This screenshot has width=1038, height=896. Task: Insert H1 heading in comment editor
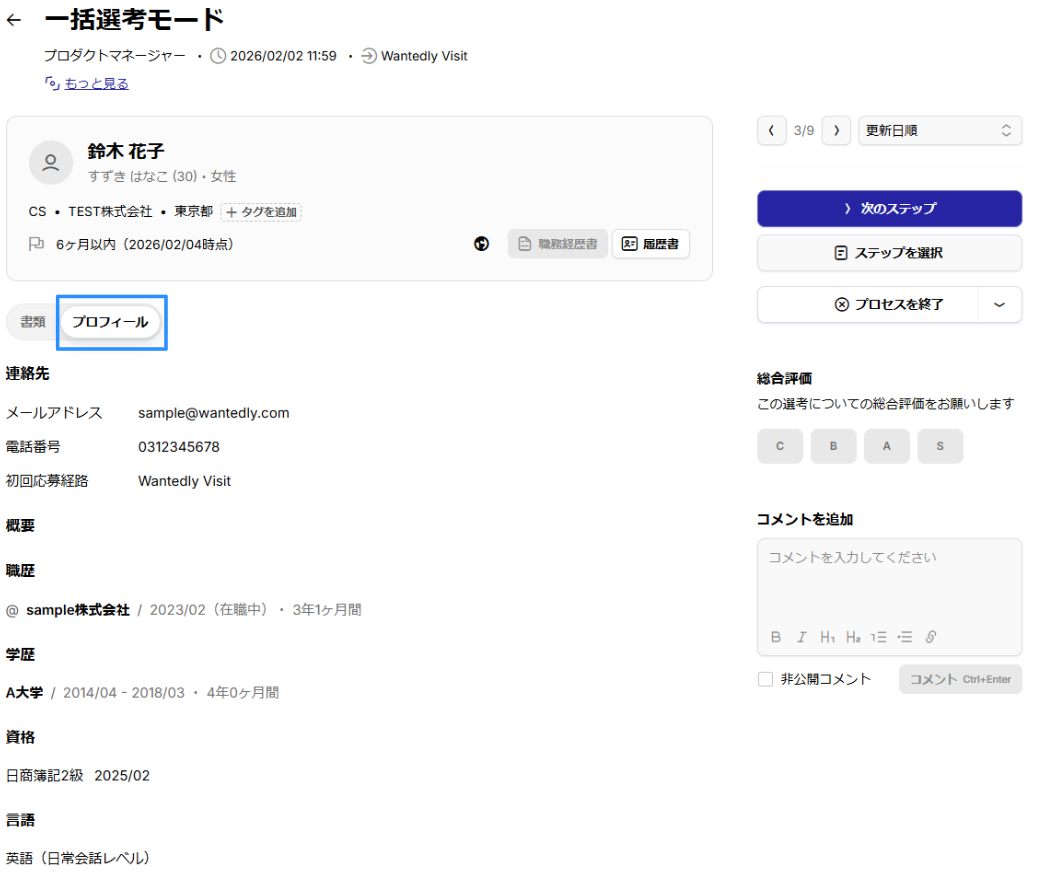click(x=827, y=637)
